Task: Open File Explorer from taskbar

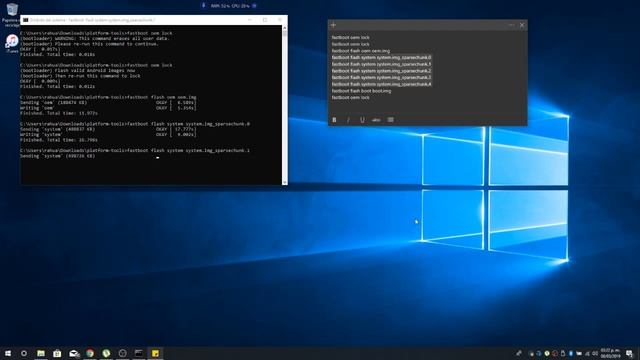Action: [x=41, y=353]
